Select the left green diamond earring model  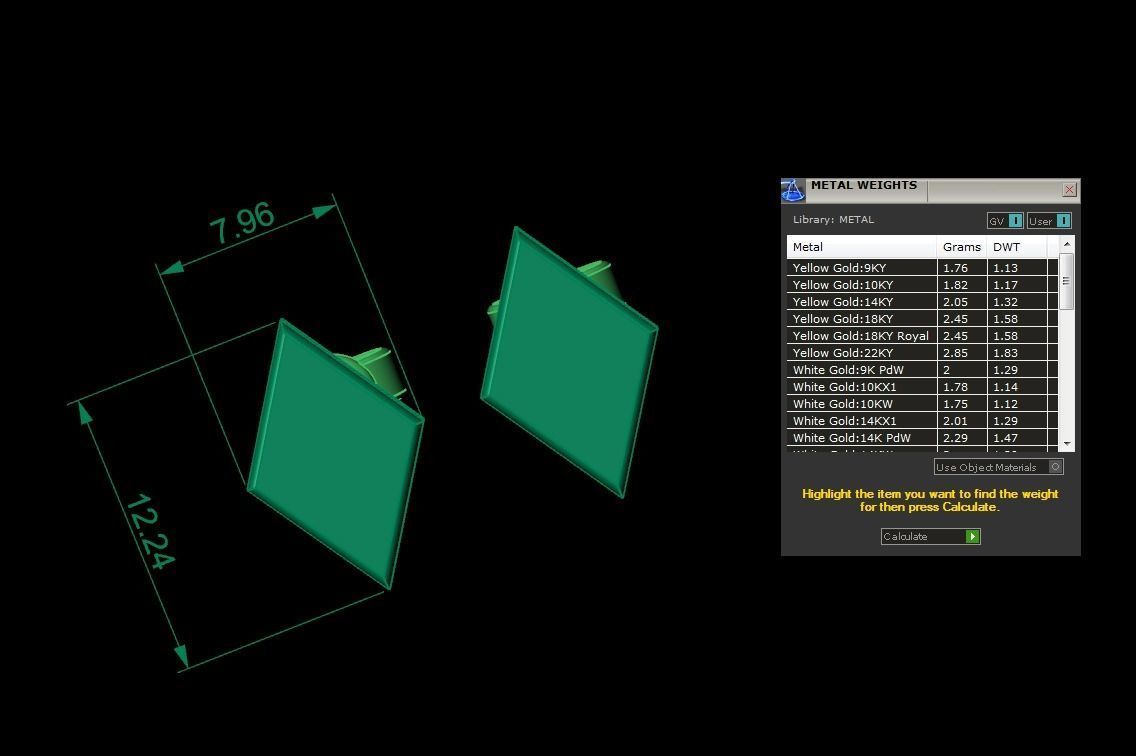coord(335,453)
